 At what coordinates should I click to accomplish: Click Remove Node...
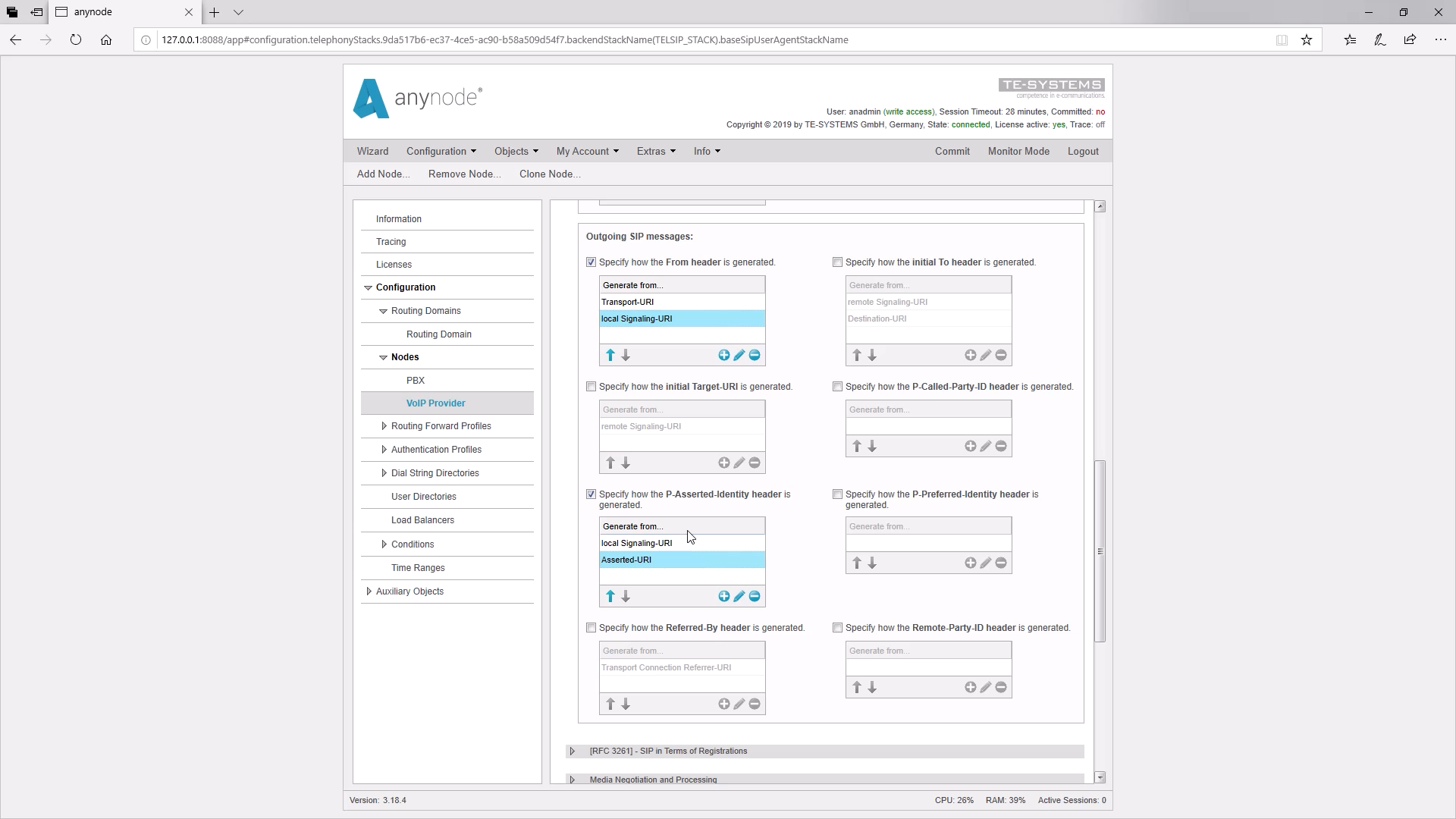[x=465, y=174]
